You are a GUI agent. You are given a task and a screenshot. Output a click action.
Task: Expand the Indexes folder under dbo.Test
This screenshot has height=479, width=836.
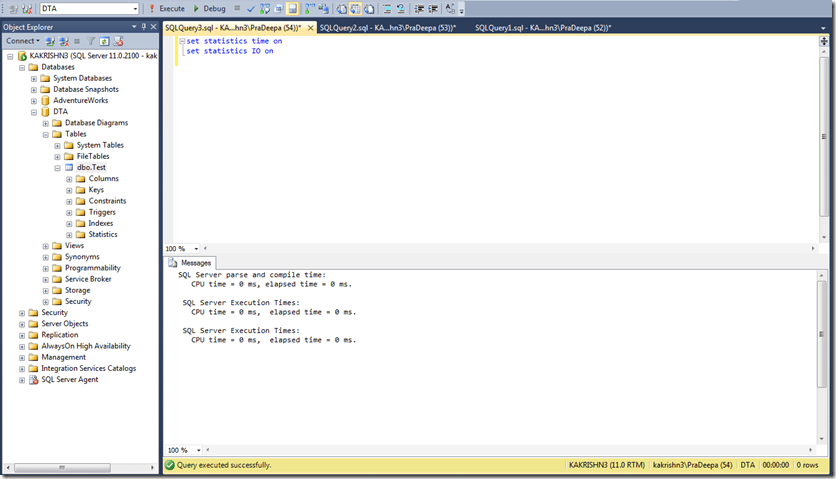click(69, 223)
